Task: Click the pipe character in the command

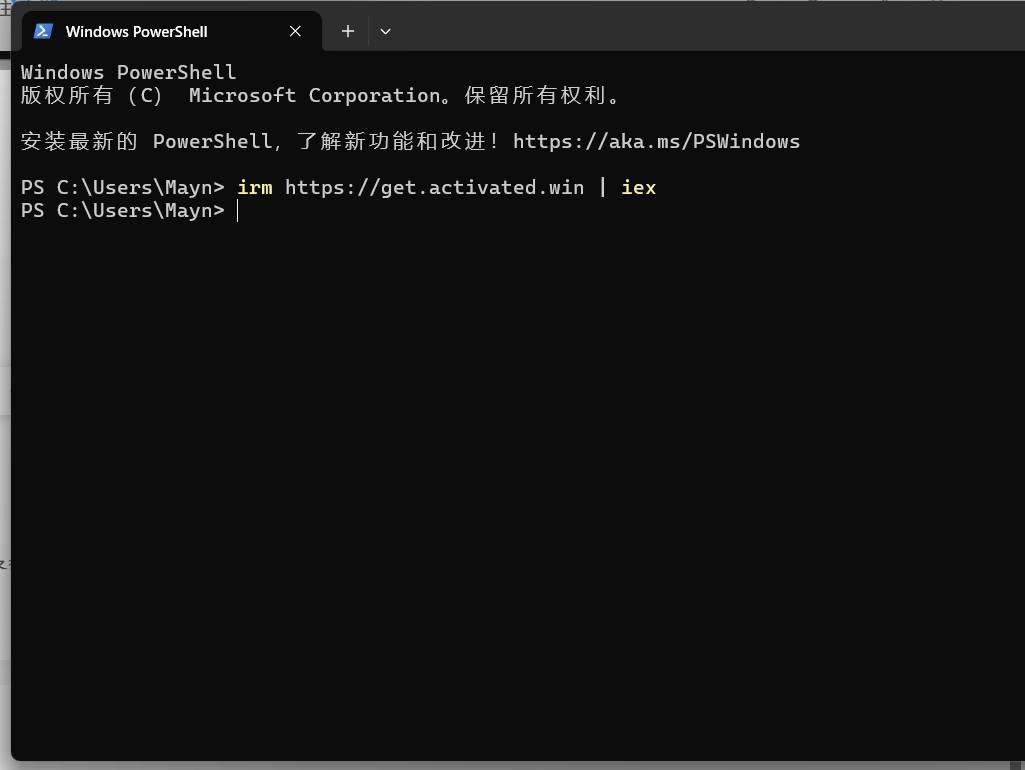Action: (x=603, y=188)
